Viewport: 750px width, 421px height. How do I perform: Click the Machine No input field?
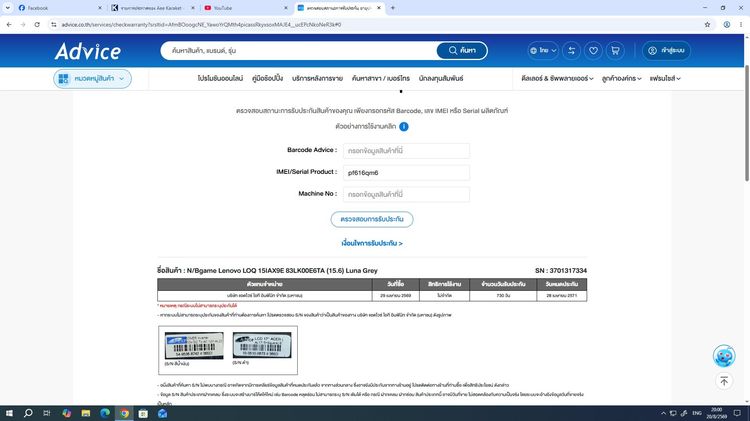[x=406, y=194]
